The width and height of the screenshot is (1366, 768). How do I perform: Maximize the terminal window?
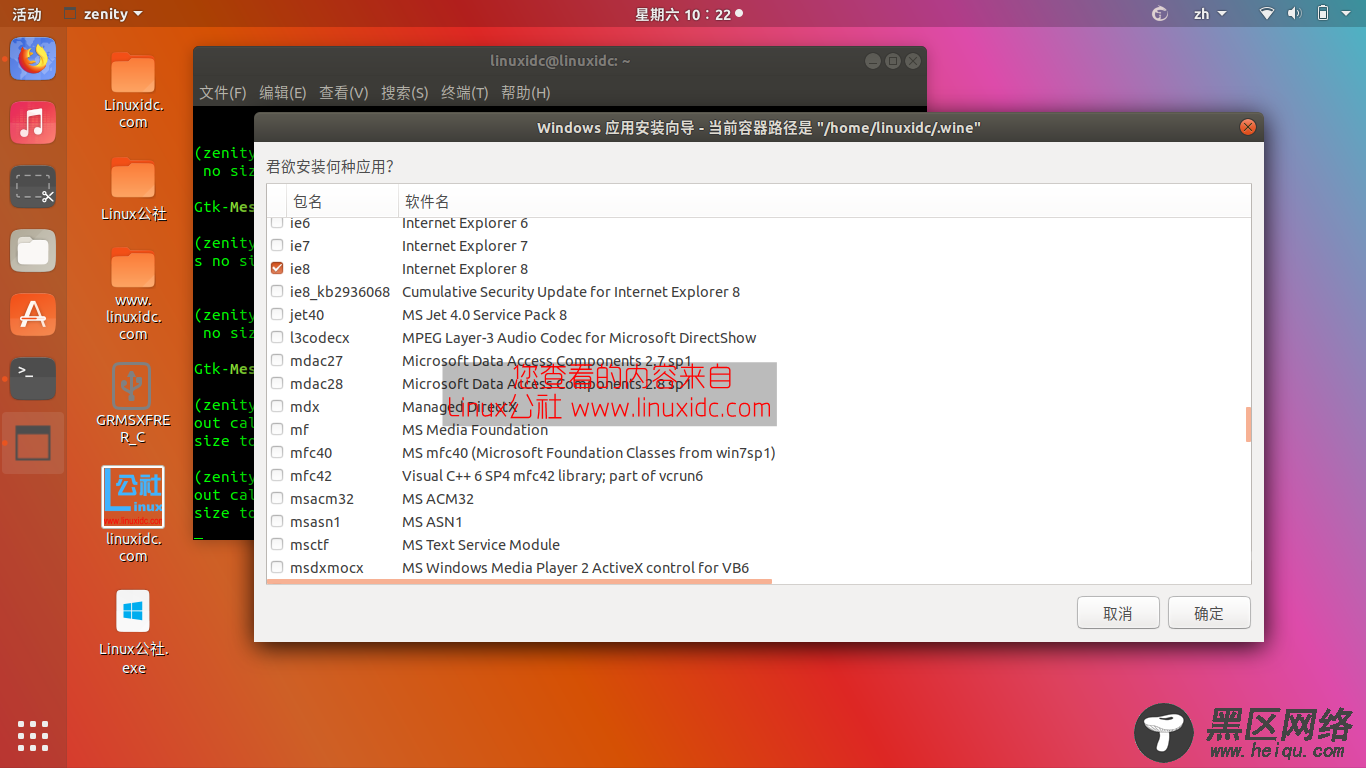(893, 61)
